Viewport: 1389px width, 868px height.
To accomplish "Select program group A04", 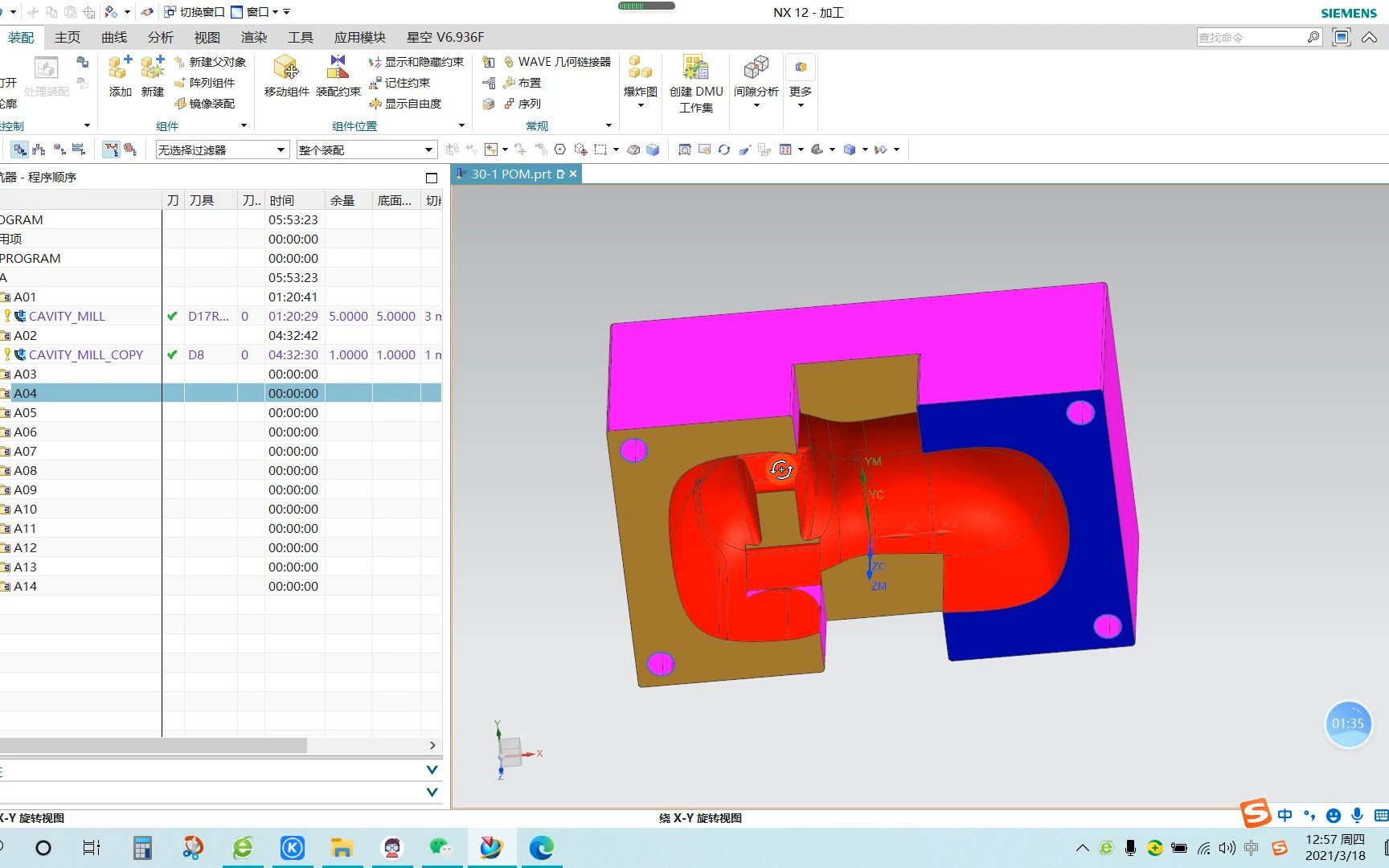I will pos(25,393).
